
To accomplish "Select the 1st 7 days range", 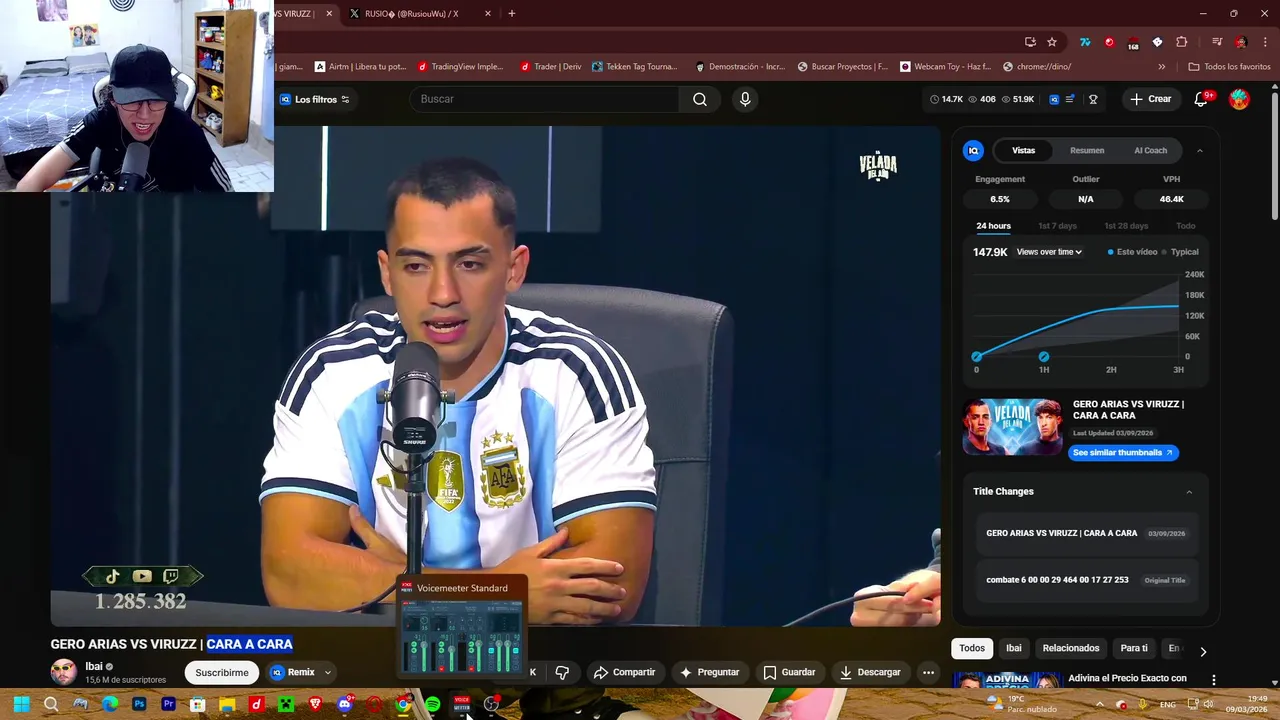I will [x=1057, y=226].
